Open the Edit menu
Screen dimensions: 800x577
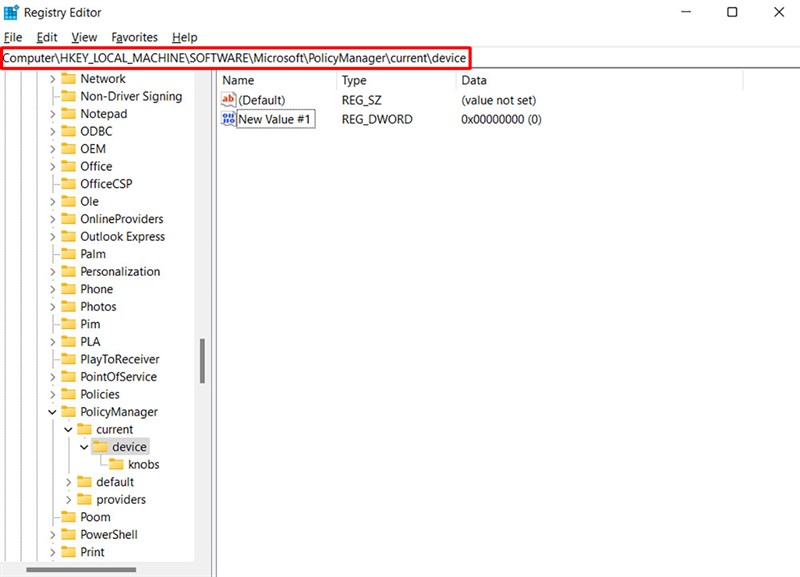46,36
